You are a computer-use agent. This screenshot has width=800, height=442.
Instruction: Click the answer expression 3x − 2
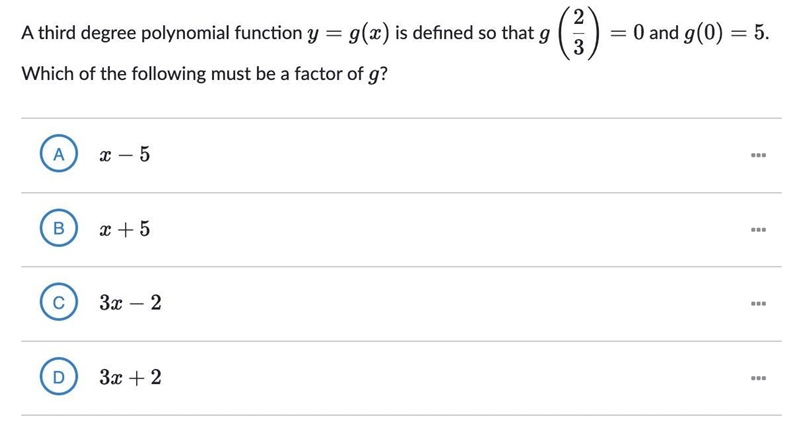pyautogui.click(x=131, y=303)
